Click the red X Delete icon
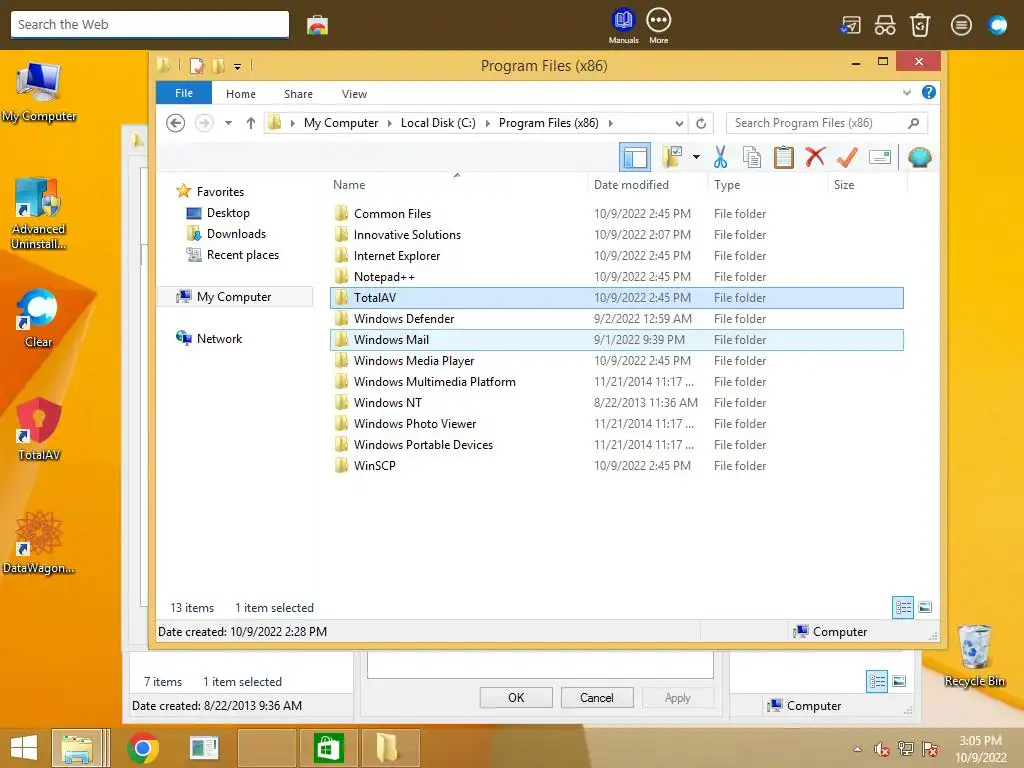This screenshot has height=768, width=1024. click(x=815, y=157)
